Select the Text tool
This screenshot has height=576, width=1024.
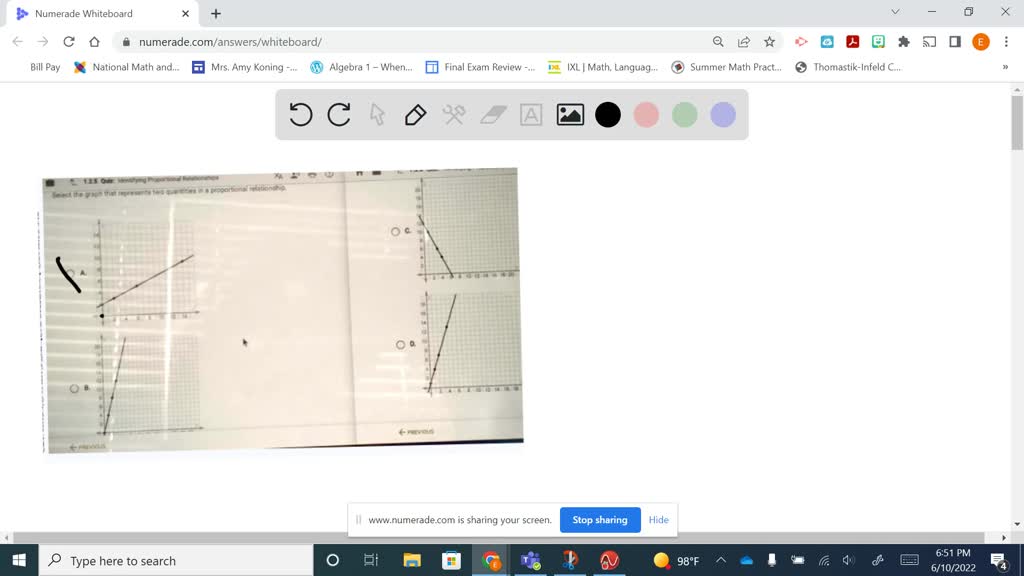pyautogui.click(x=530, y=114)
